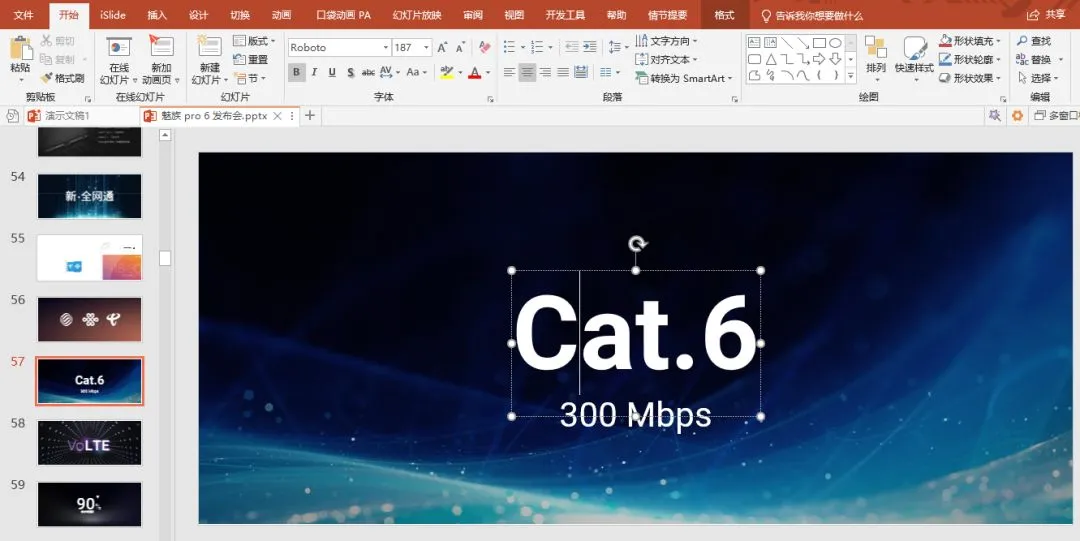Screen dimensions: 1080x541
Task: Click the Find (查找) magnifier button
Action: [x=1034, y=41]
